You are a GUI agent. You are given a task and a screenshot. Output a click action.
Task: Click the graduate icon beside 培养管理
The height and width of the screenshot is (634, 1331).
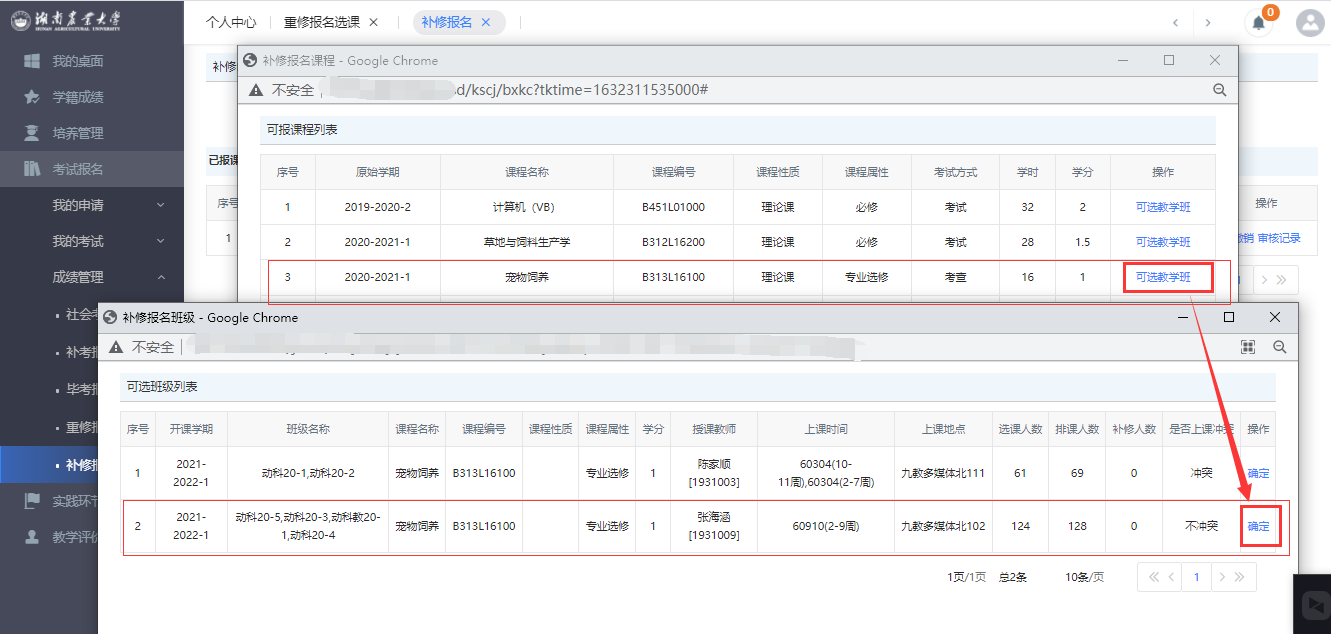click(31, 133)
